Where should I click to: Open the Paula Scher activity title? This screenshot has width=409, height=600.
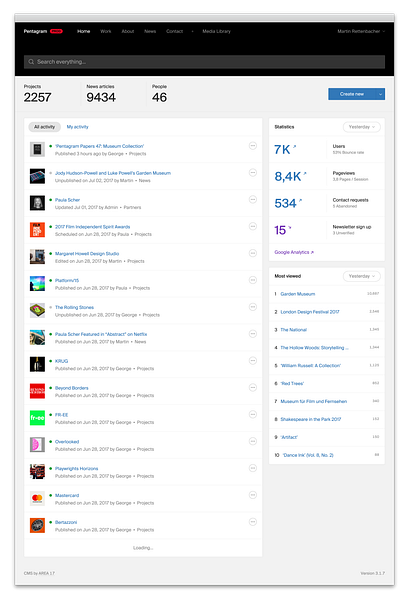67,200
